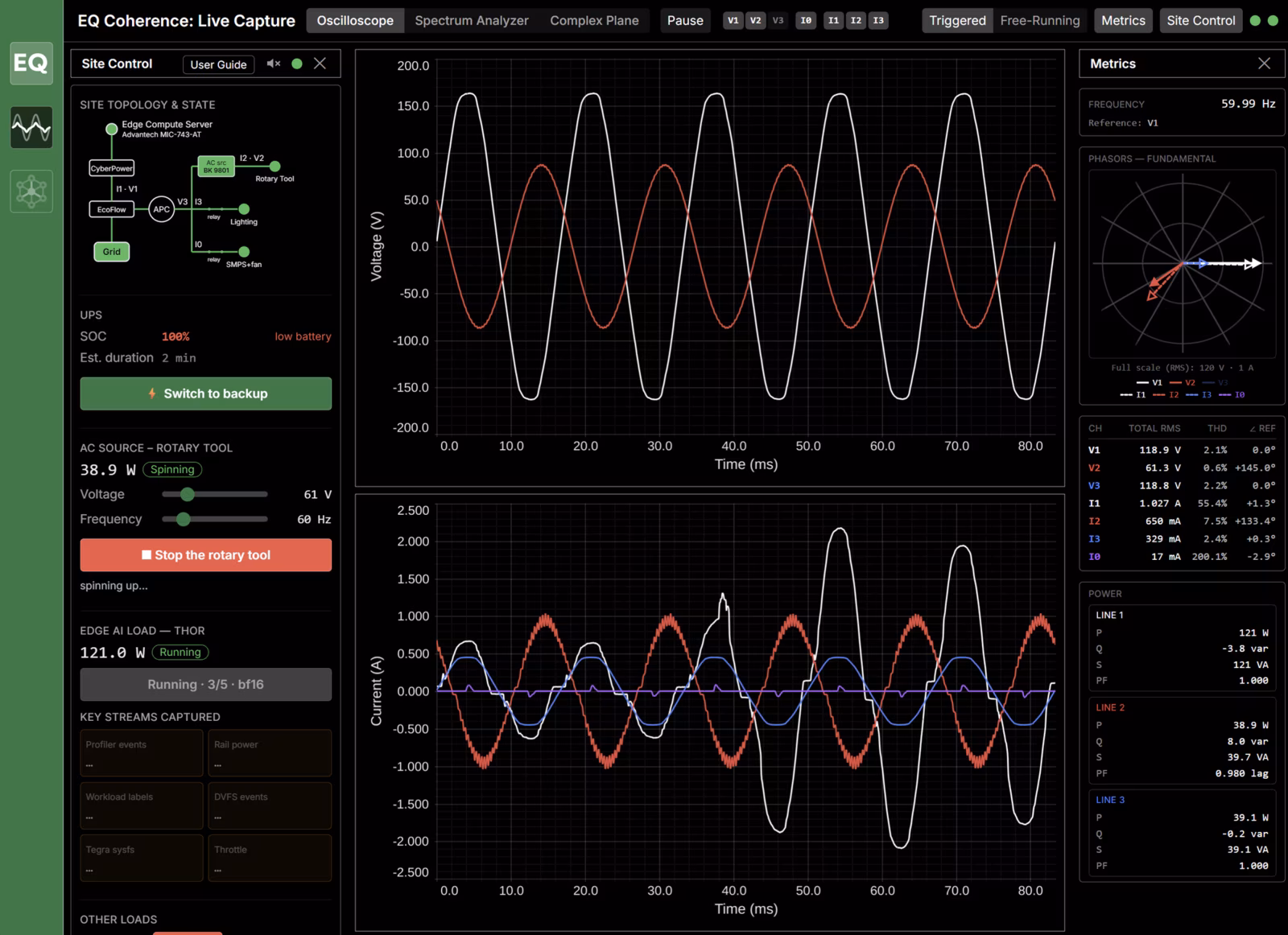Enable the V3 channel trace
Image resolution: width=1288 pixels, height=935 pixels.
(x=778, y=21)
